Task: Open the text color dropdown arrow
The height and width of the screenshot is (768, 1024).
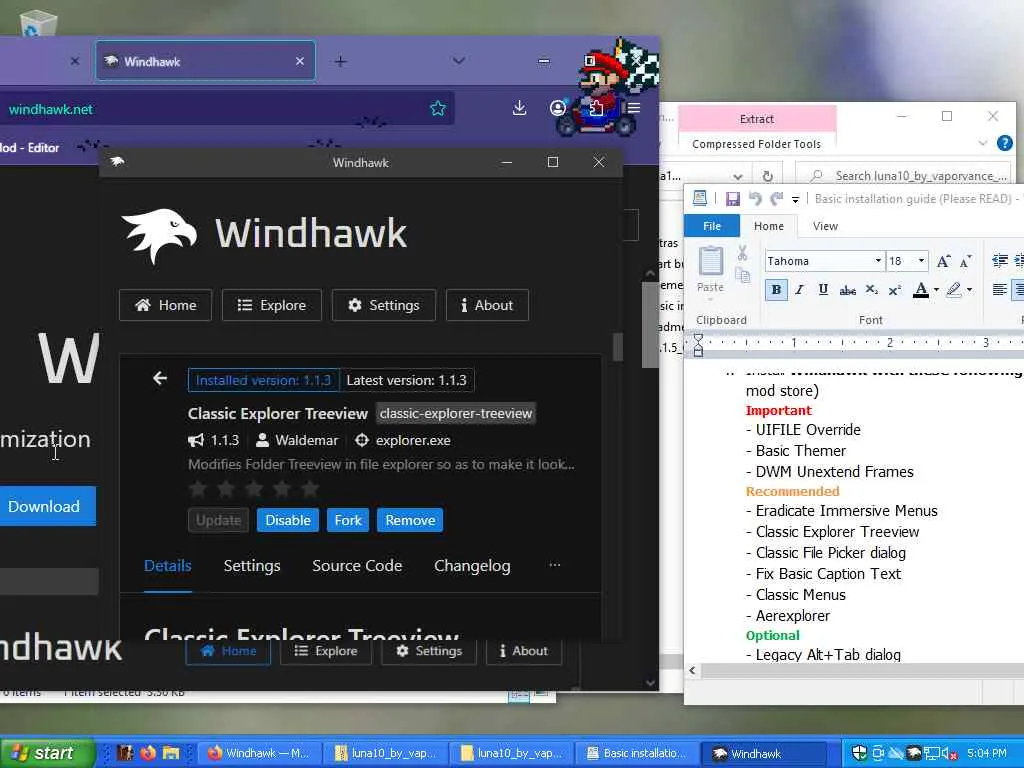Action: point(936,290)
